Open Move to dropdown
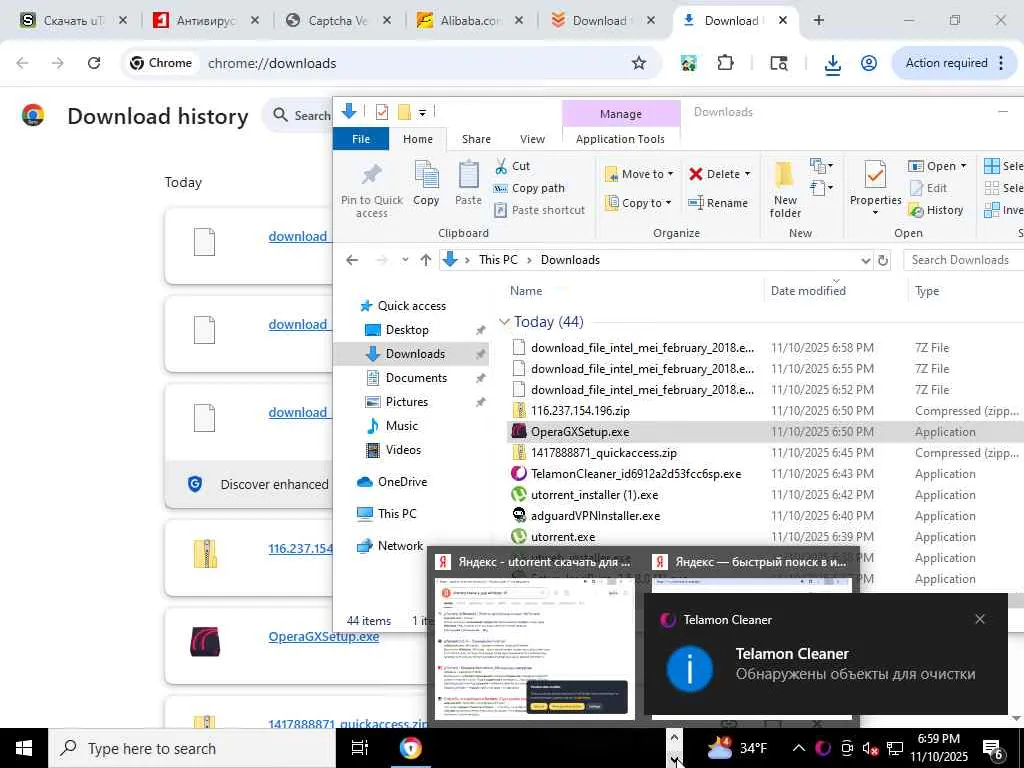 (x=639, y=174)
